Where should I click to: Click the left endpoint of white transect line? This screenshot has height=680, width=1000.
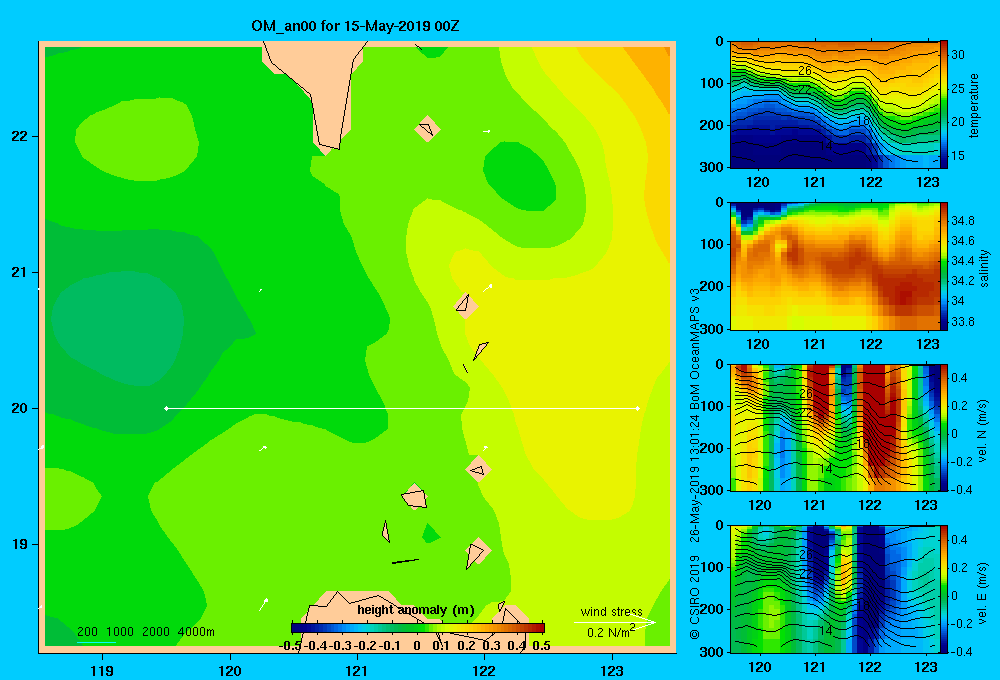[166, 408]
